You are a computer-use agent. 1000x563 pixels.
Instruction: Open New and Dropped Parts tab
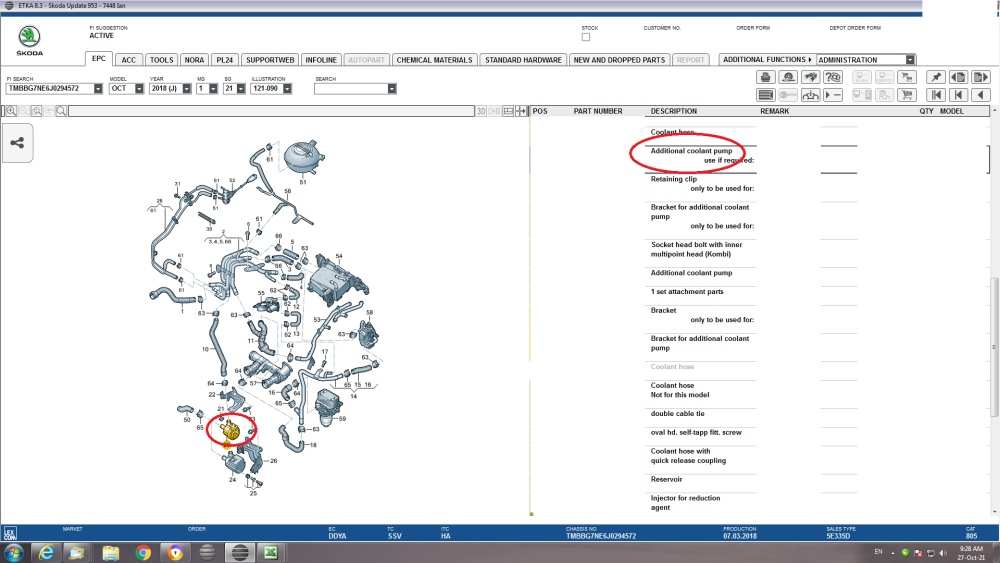[x=619, y=60]
